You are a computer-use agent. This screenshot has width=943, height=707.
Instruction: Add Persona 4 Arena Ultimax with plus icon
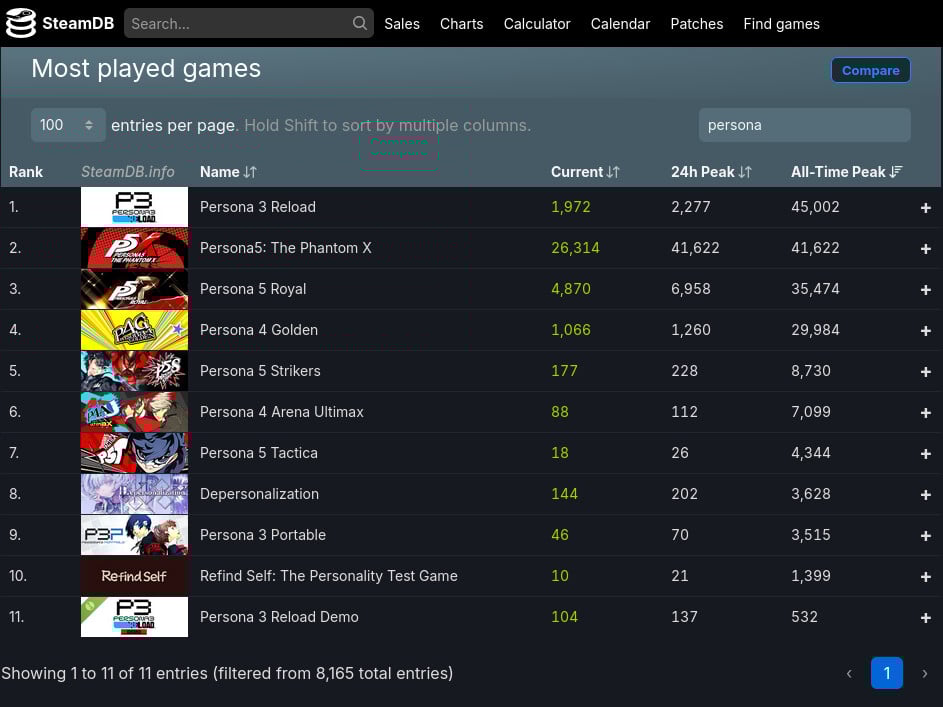point(926,412)
